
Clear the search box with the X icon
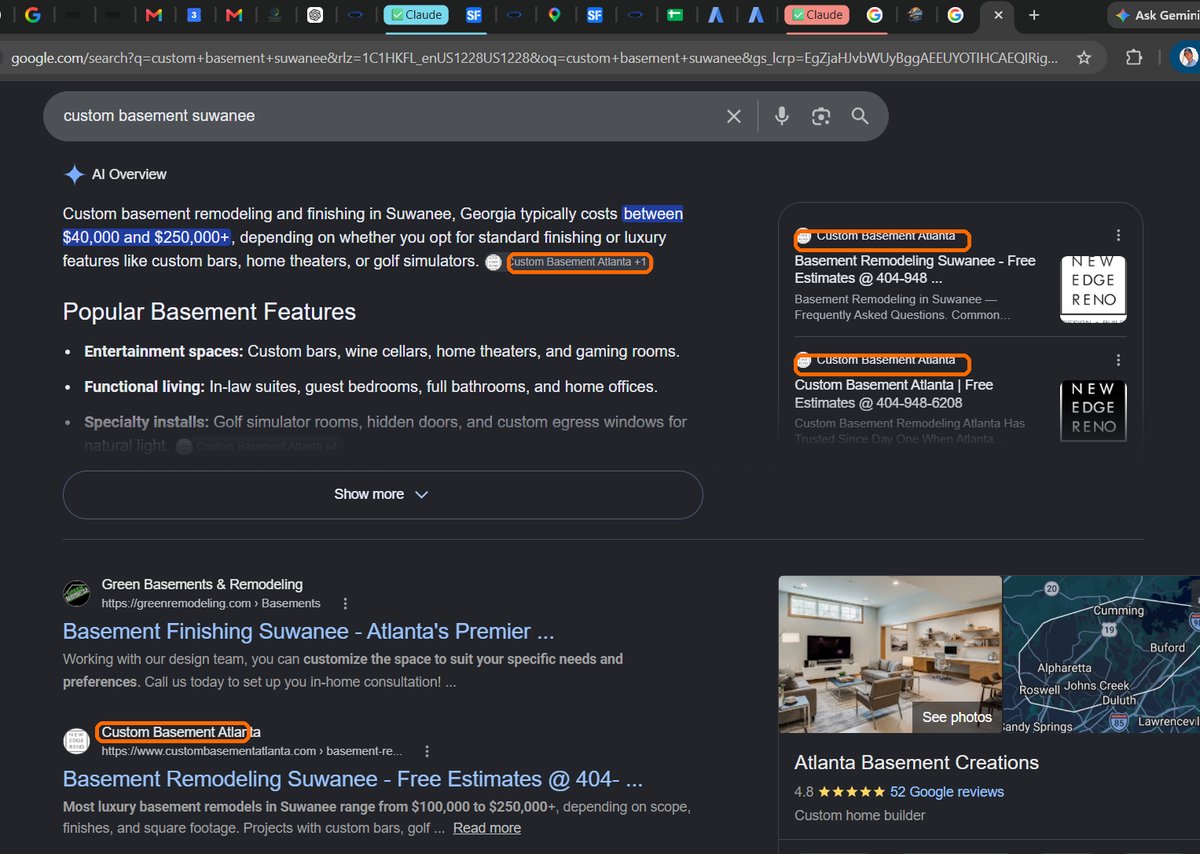(734, 116)
